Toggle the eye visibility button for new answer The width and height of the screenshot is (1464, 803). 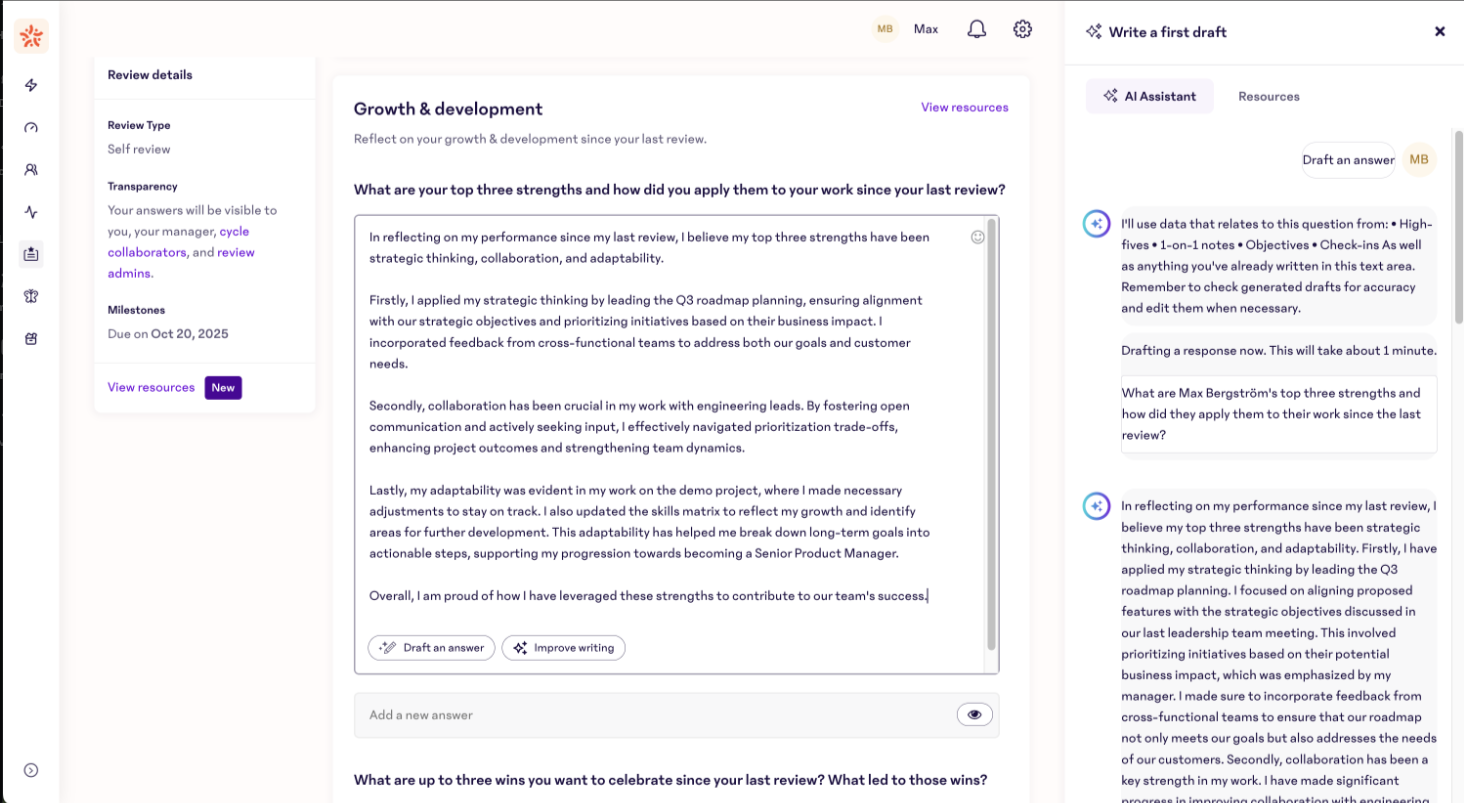click(x=974, y=714)
